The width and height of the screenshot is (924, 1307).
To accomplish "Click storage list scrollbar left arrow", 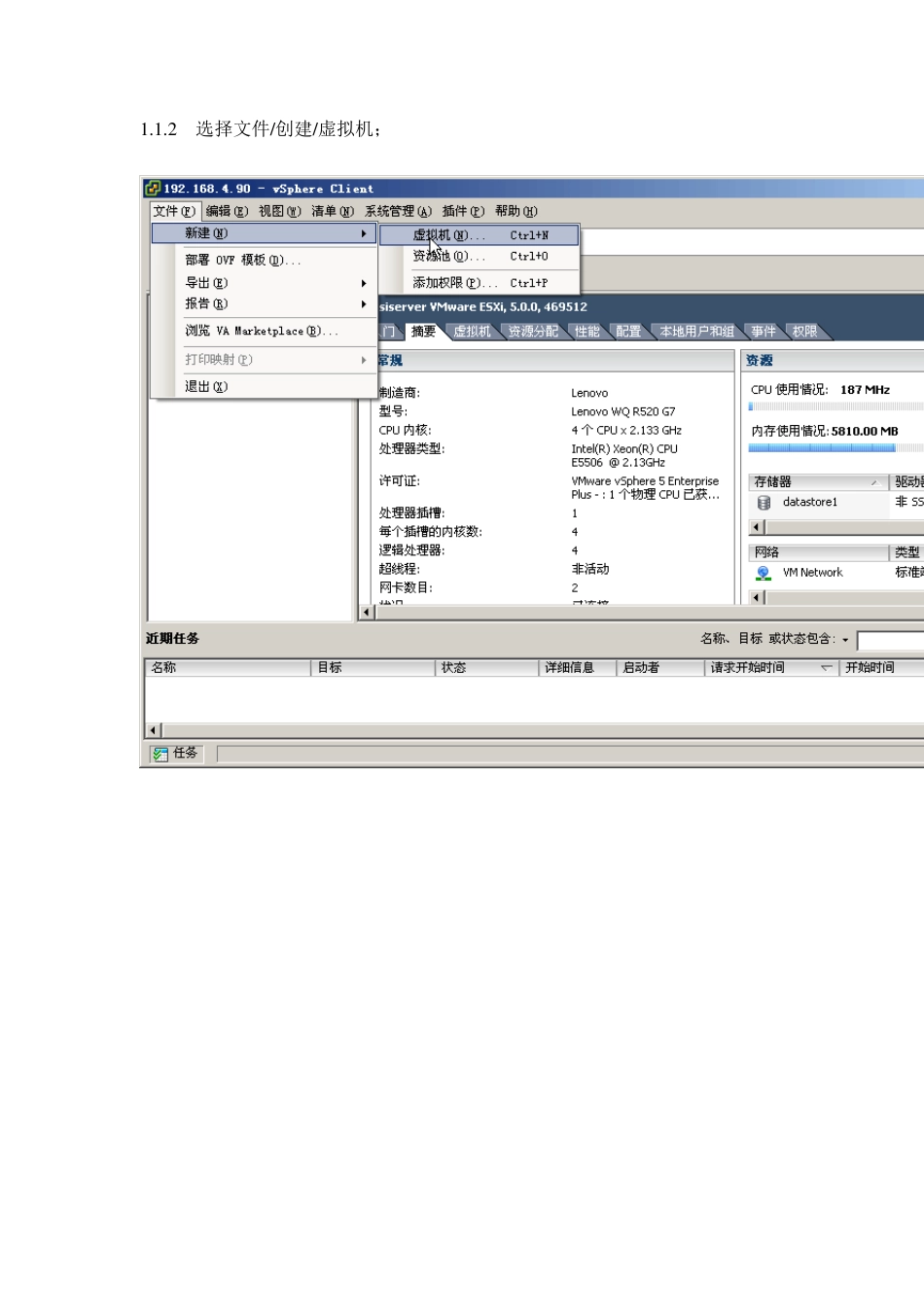I will click(757, 527).
